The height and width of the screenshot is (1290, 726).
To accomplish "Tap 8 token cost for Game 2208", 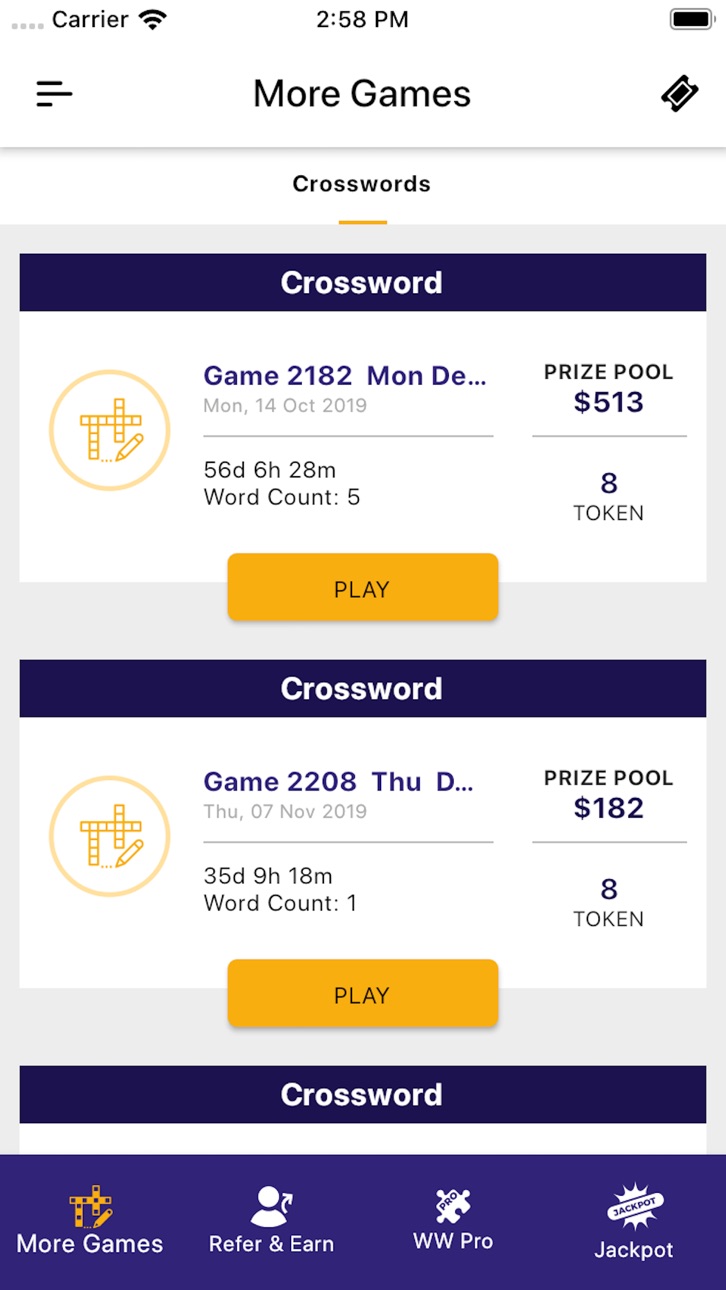I will pyautogui.click(x=609, y=902).
